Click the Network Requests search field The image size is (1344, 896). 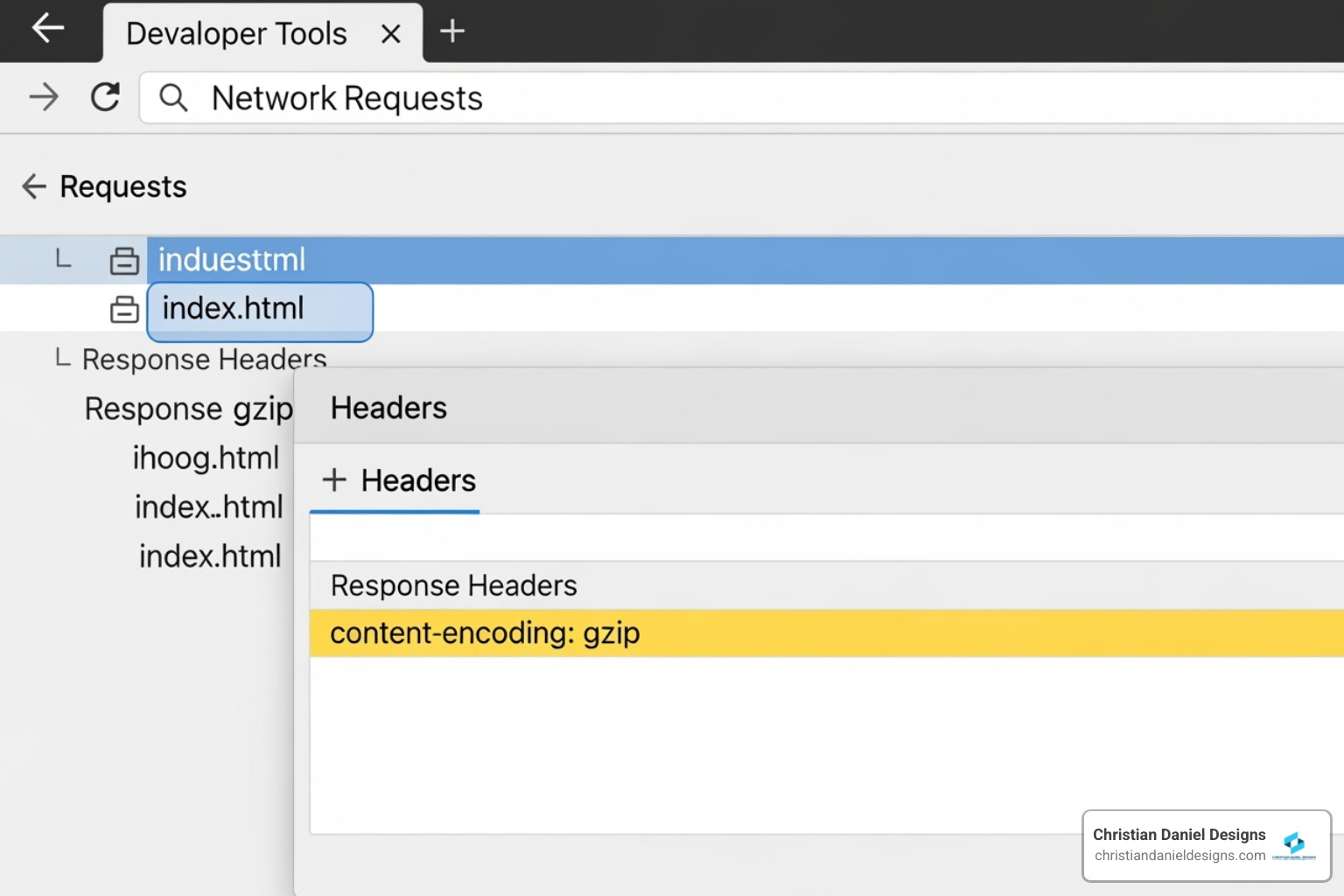click(x=346, y=98)
